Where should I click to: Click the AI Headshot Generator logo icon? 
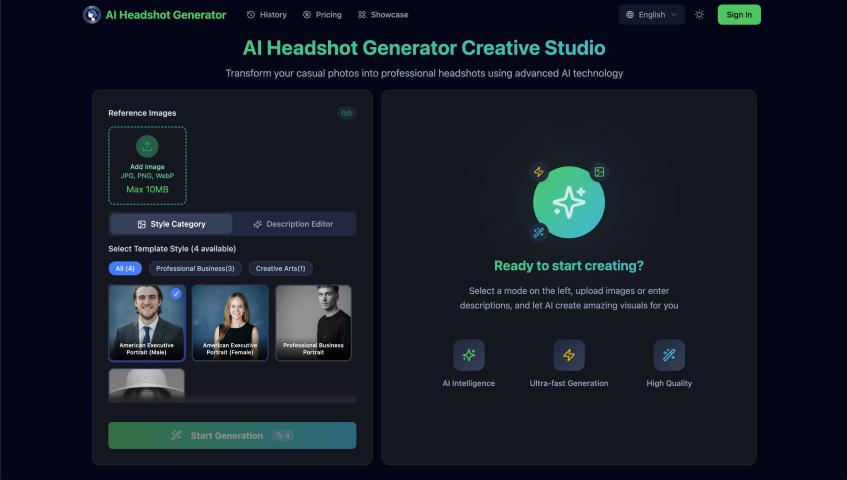point(92,15)
